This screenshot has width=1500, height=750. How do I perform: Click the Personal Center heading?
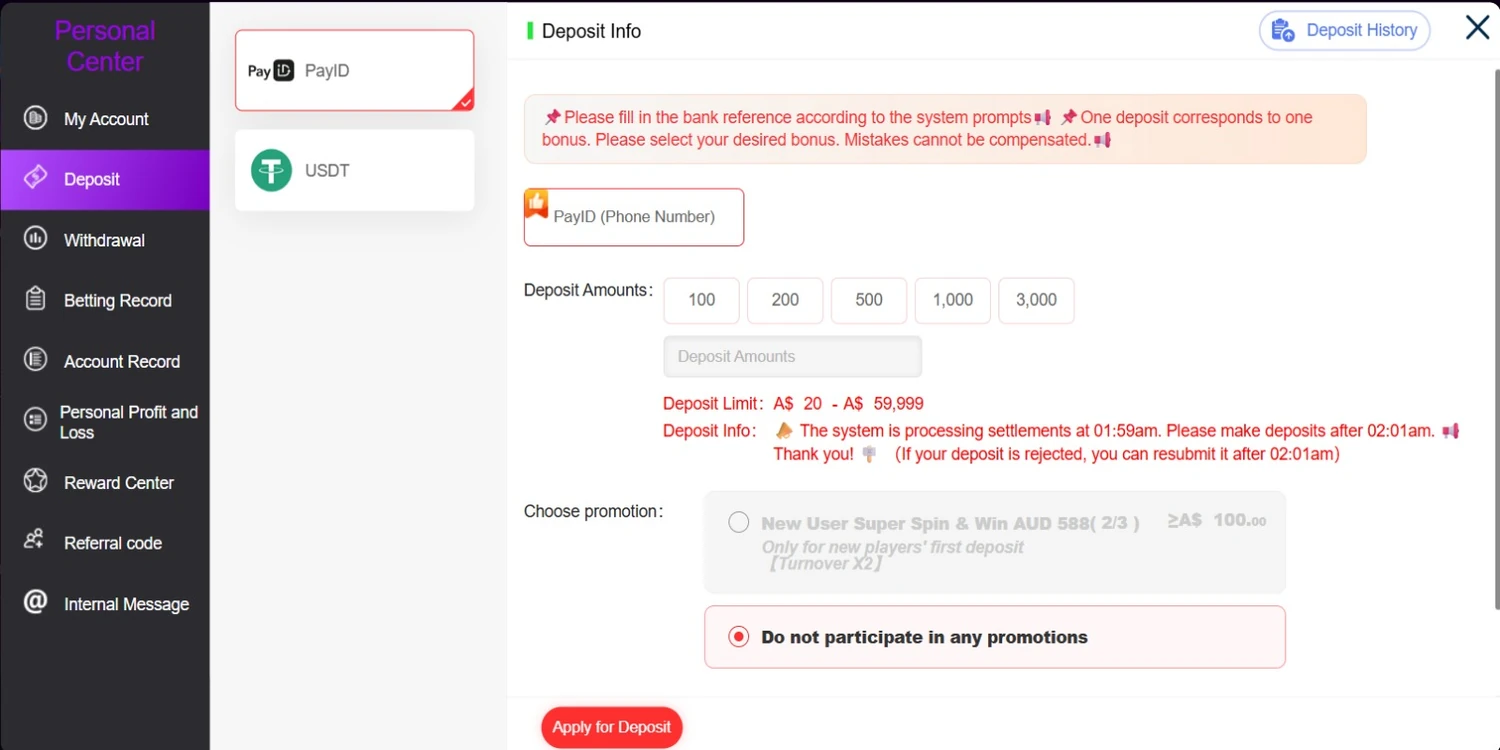pyautogui.click(x=105, y=46)
